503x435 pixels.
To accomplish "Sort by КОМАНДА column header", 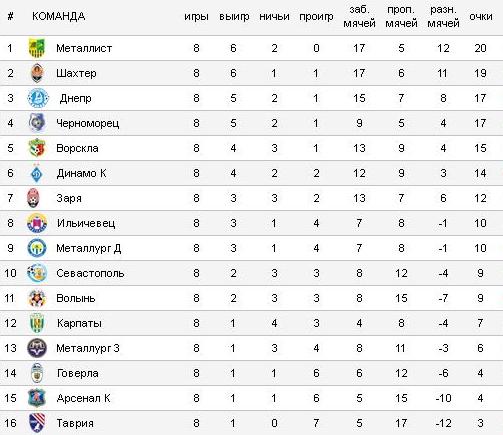I will (x=59, y=16).
